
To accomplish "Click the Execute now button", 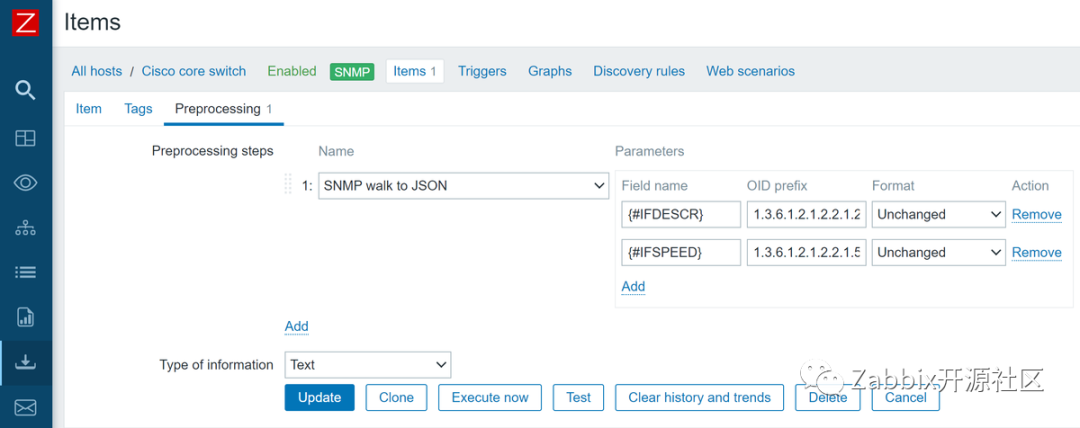I will [490, 397].
